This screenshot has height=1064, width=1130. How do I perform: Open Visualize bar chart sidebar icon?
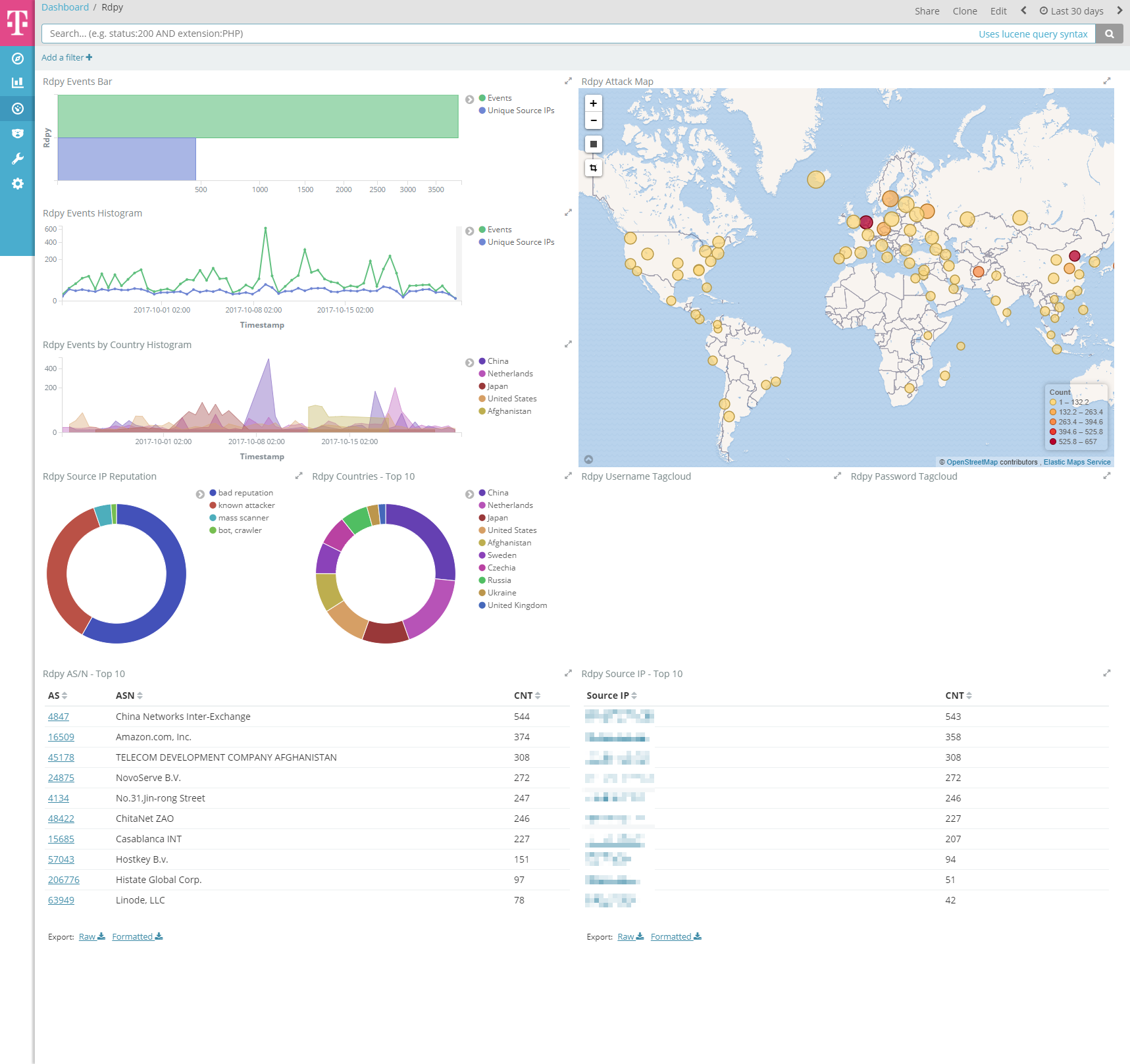[18, 83]
